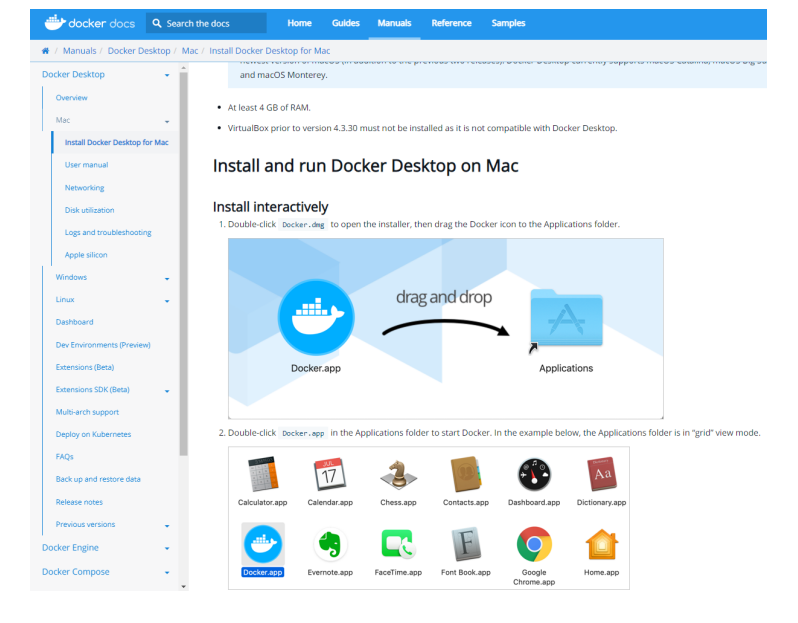Expand the Linux sidebar section
Image resolution: width=798 pixels, height=623 pixels.
(x=167, y=300)
